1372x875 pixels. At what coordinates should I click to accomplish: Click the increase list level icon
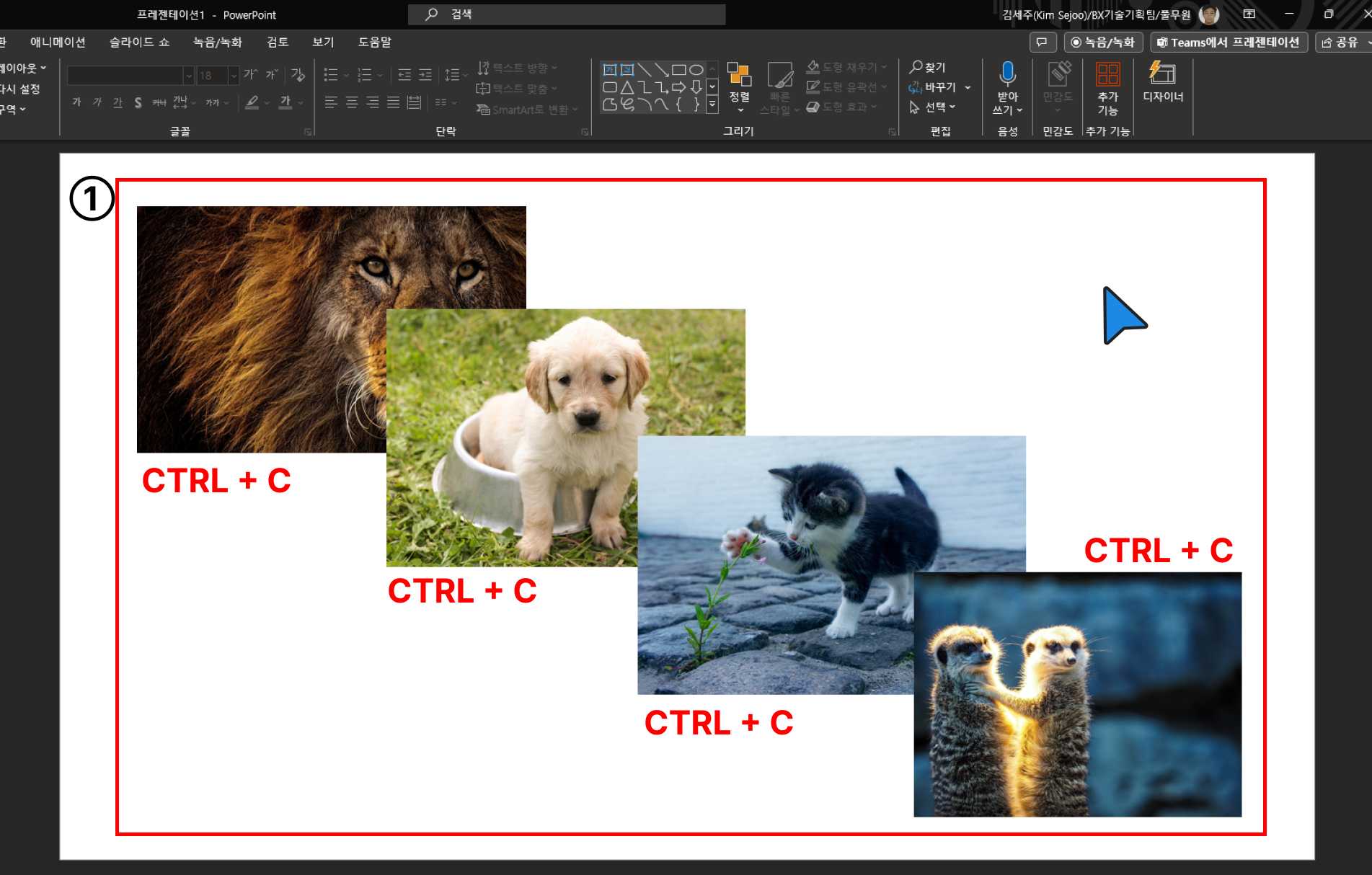click(425, 75)
